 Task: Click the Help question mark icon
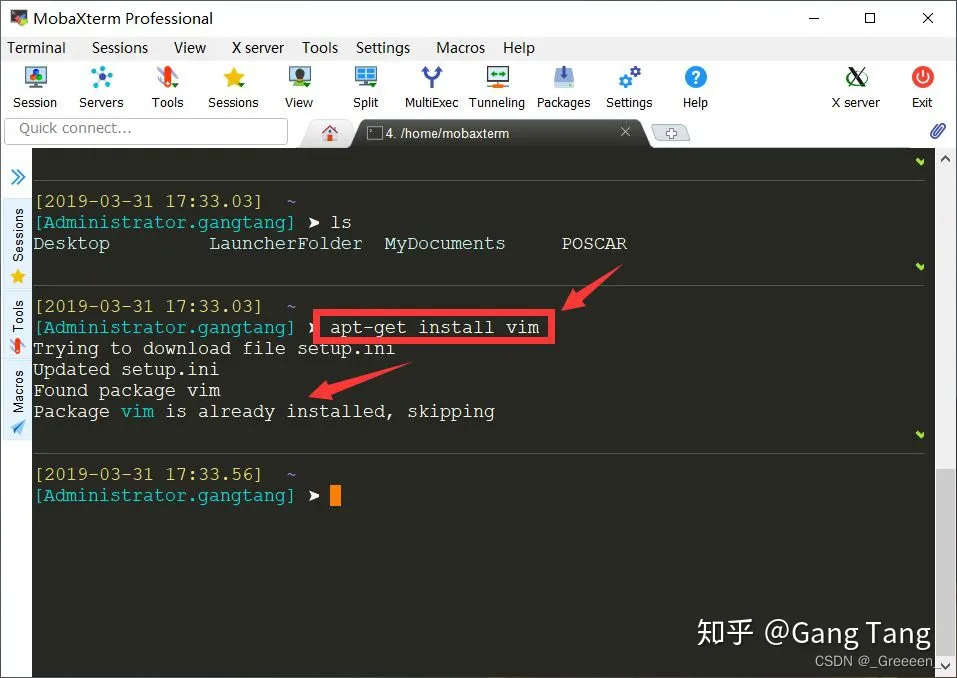coord(695,87)
